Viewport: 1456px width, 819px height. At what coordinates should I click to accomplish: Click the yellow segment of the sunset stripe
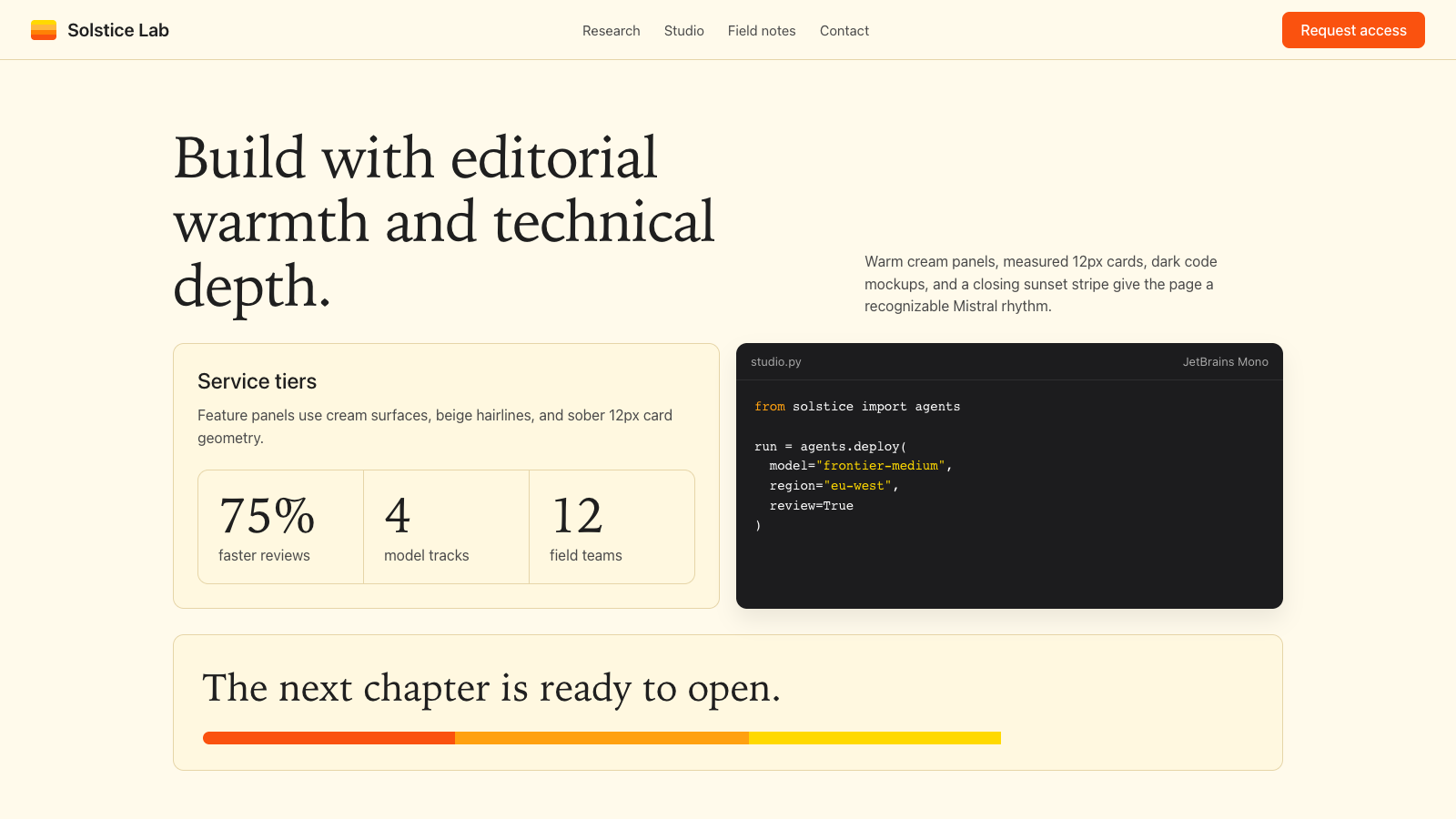875,738
